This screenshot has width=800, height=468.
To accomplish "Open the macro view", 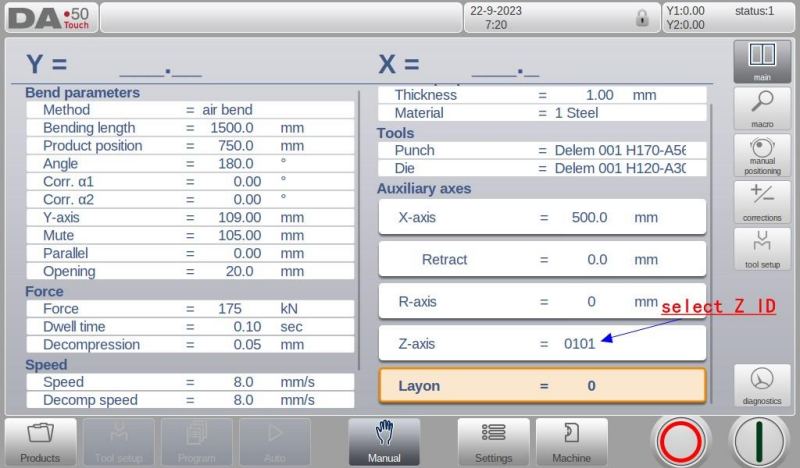I will 762,108.
